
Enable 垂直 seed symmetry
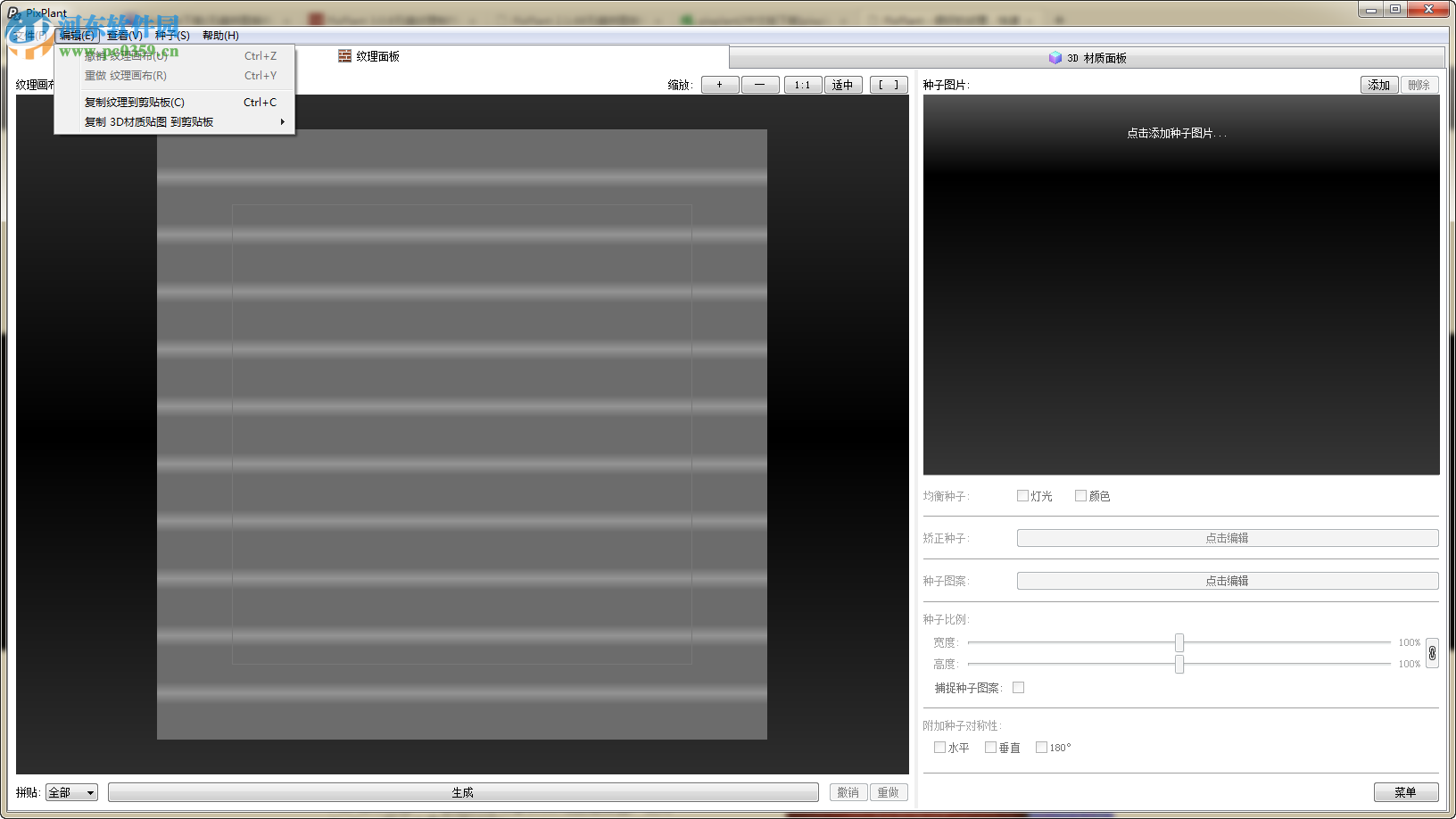point(990,748)
